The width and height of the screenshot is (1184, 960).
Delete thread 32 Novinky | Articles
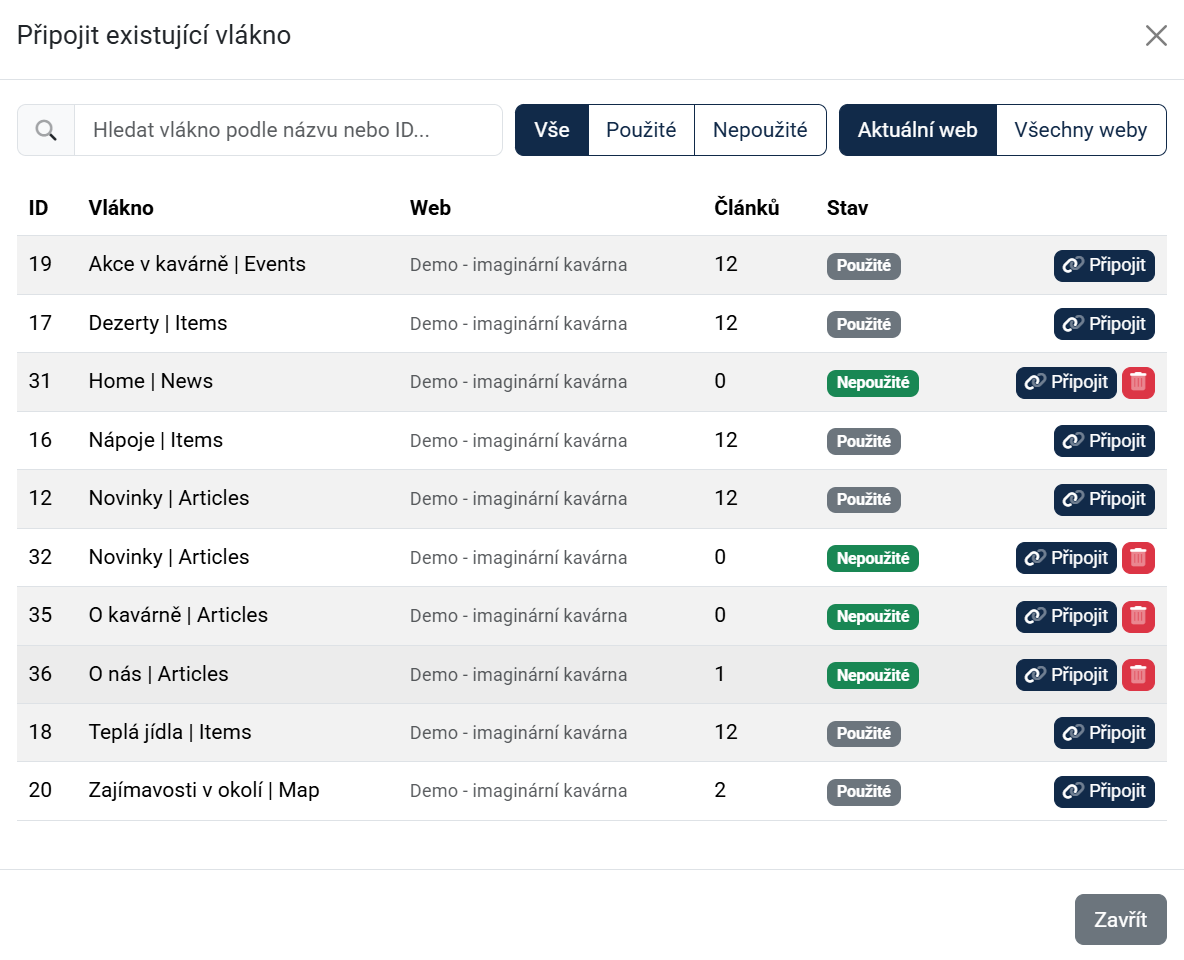click(1138, 558)
